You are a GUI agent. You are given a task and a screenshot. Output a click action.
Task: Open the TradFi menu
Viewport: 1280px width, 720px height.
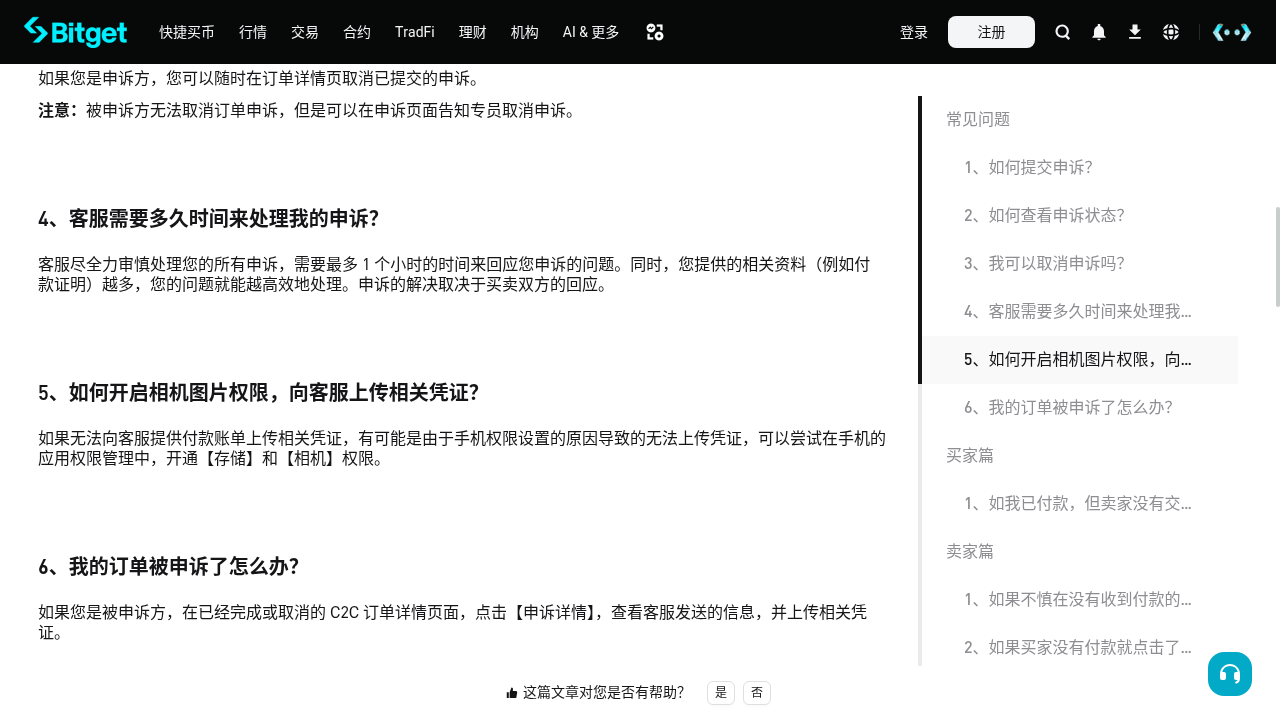coord(415,32)
